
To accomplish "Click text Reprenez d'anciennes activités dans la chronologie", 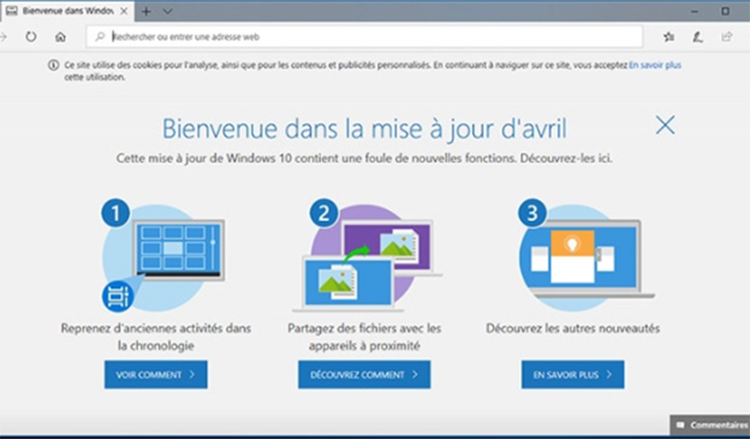I will point(156,337).
